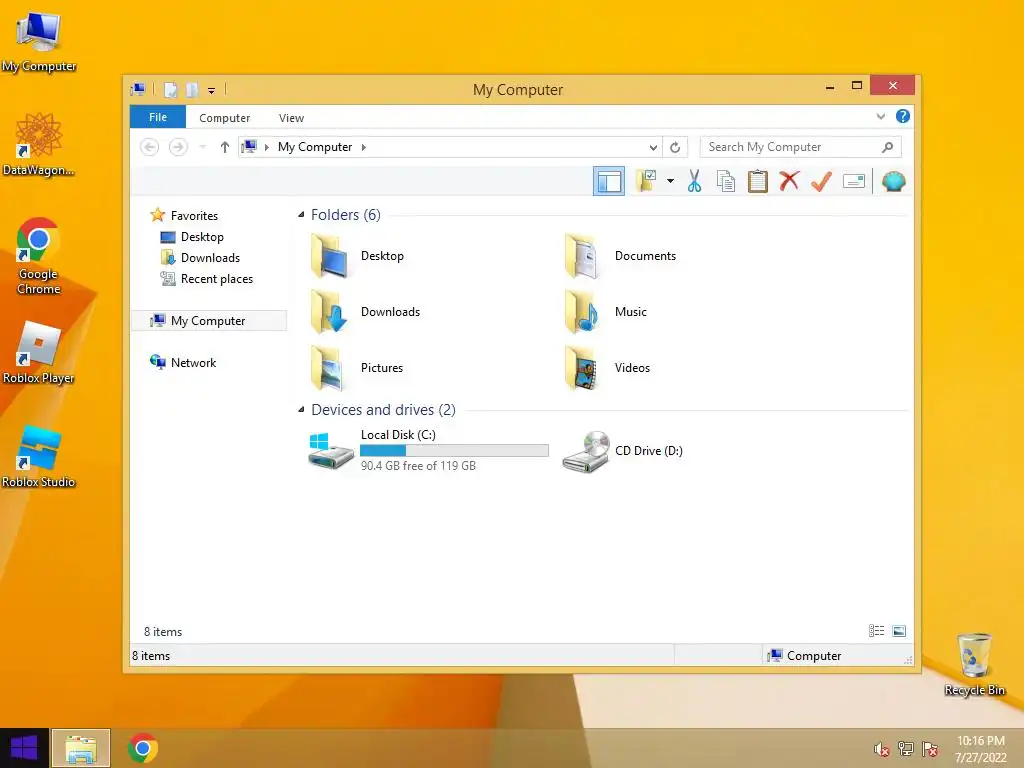Open the Pictures folder
Screen dimensions: 1024x768
pyautogui.click(x=357, y=368)
